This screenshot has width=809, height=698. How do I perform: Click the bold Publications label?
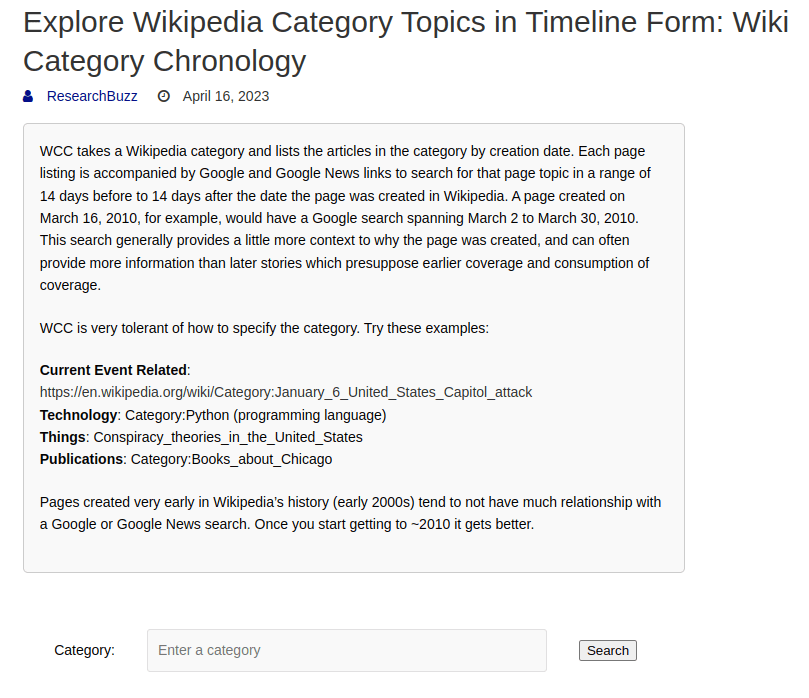pyautogui.click(x=81, y=459)
